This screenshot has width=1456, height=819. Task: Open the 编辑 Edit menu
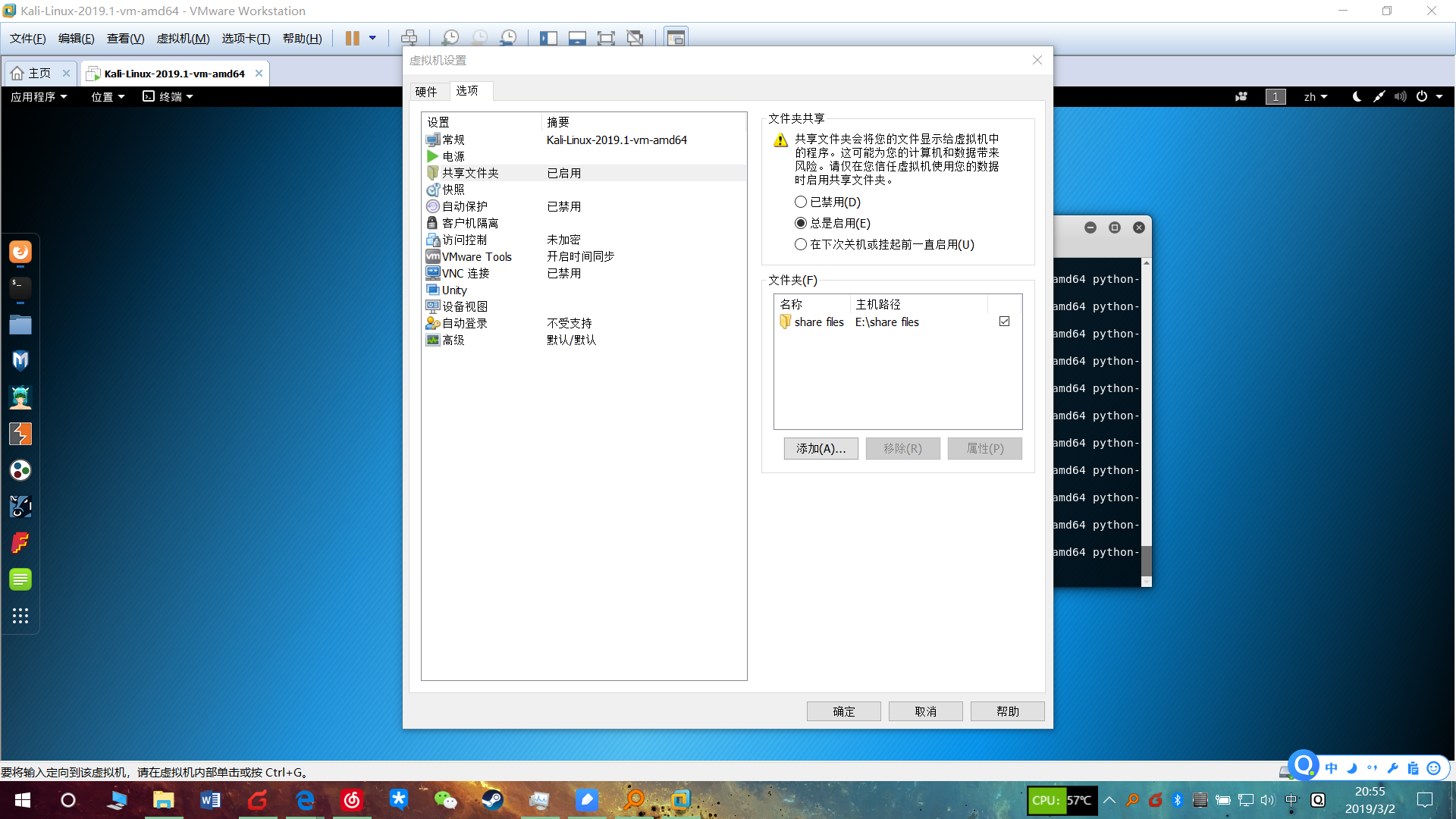coord(76,39)
